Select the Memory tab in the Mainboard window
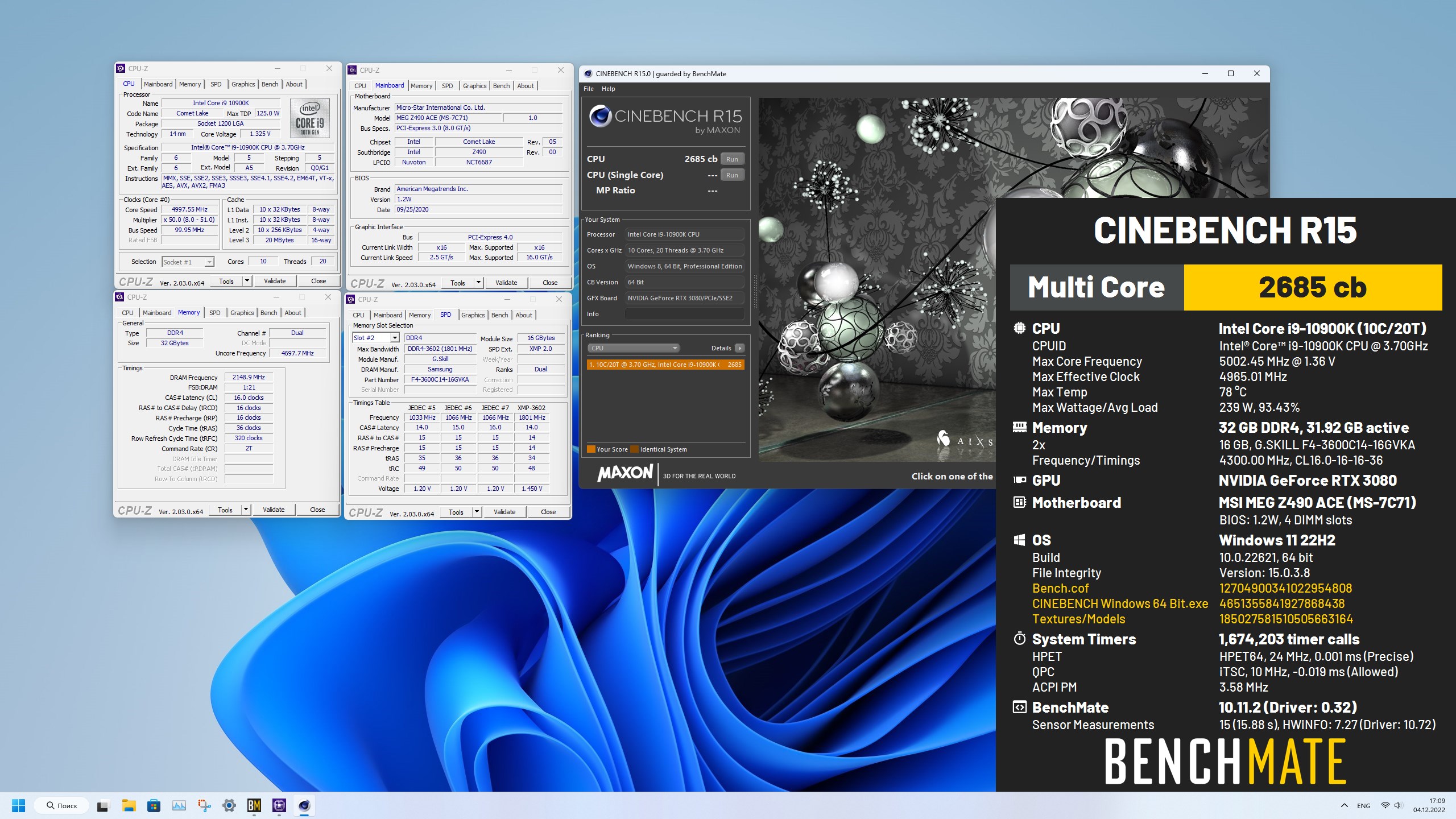Viewport: 1456px width, 819px height. coord(421,86)
